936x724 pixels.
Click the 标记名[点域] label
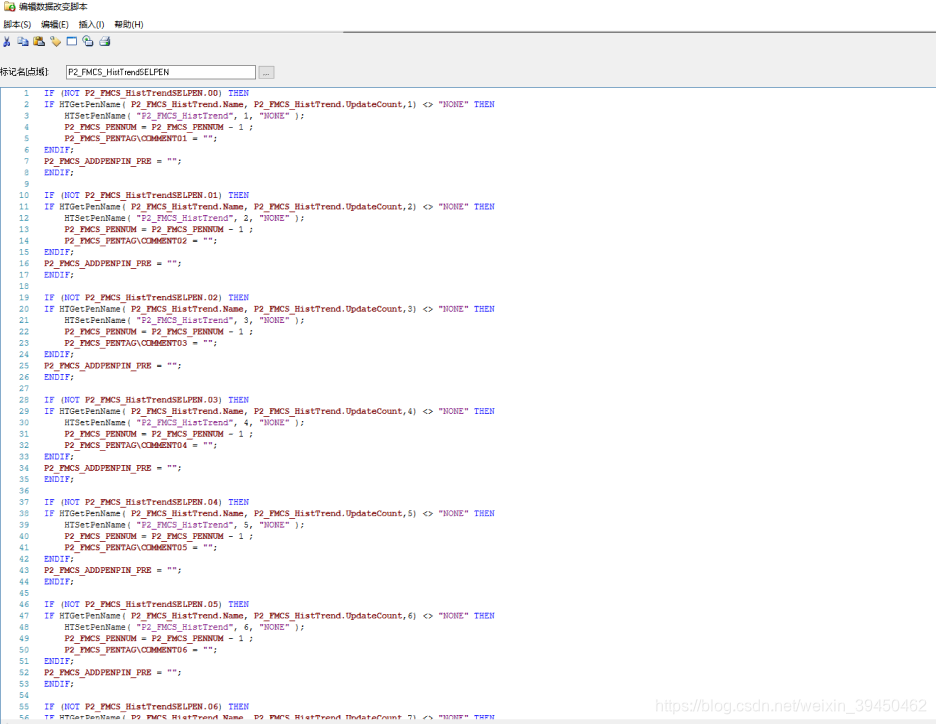(x=24, y=72)
